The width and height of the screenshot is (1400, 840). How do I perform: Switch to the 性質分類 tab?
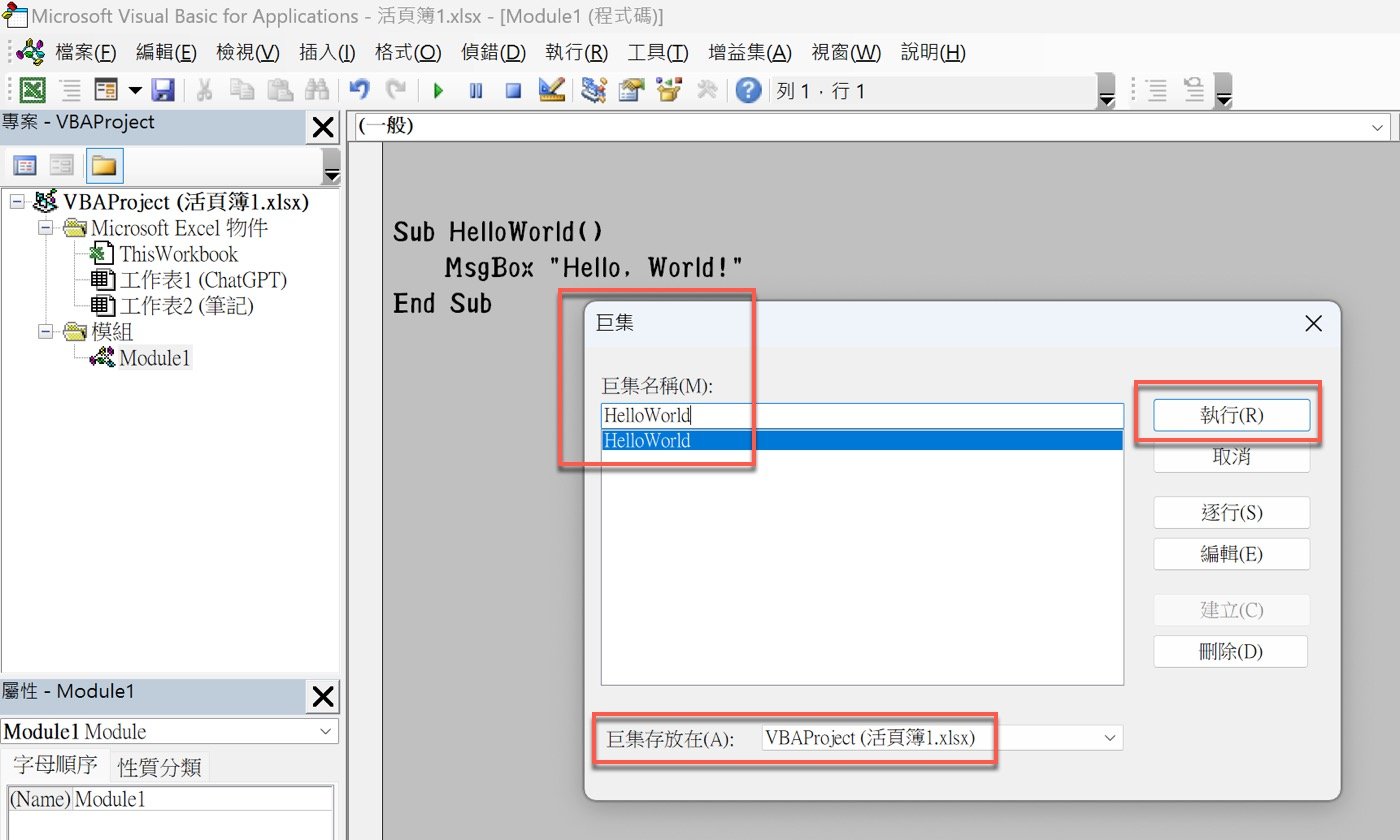point(159,767)
